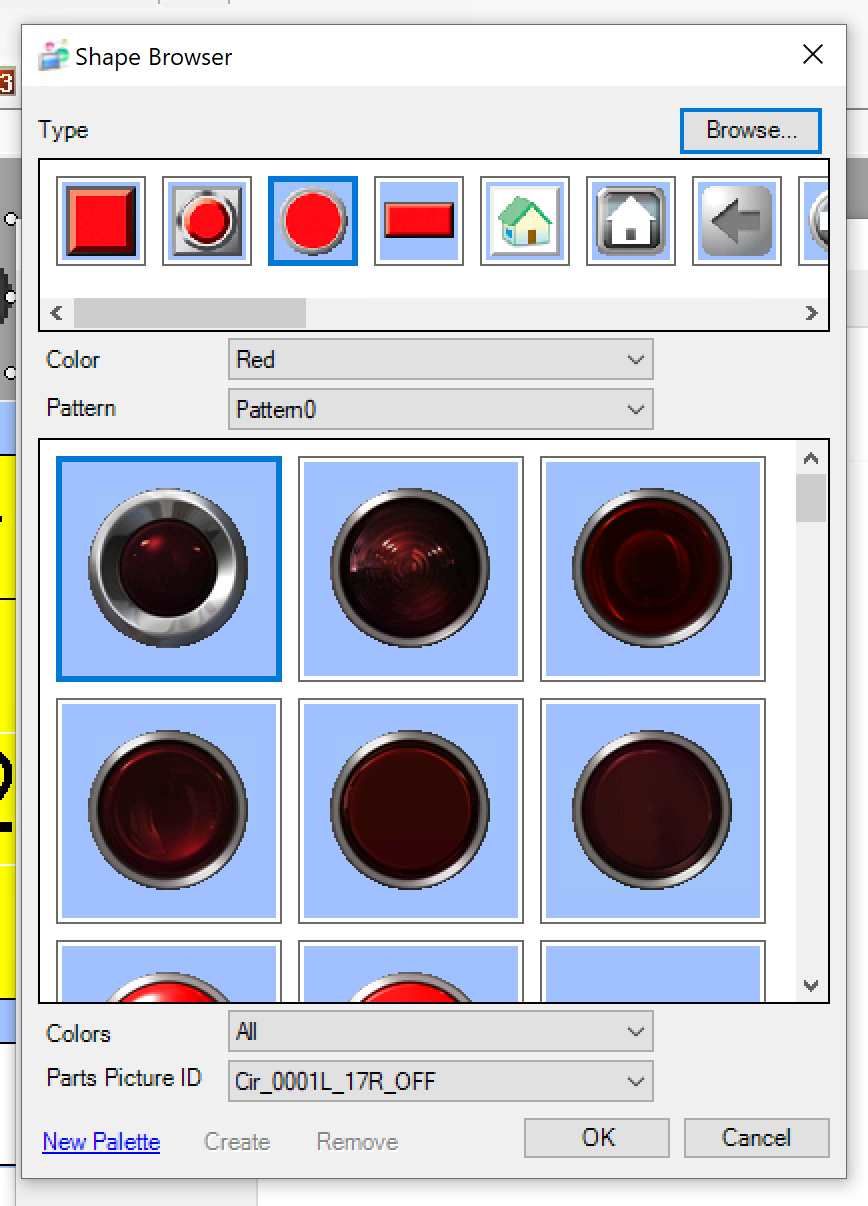The height and width of the screenshot is (1206, 868).
Task: Choose the gray left arrow button type
Action: (737, 221)
